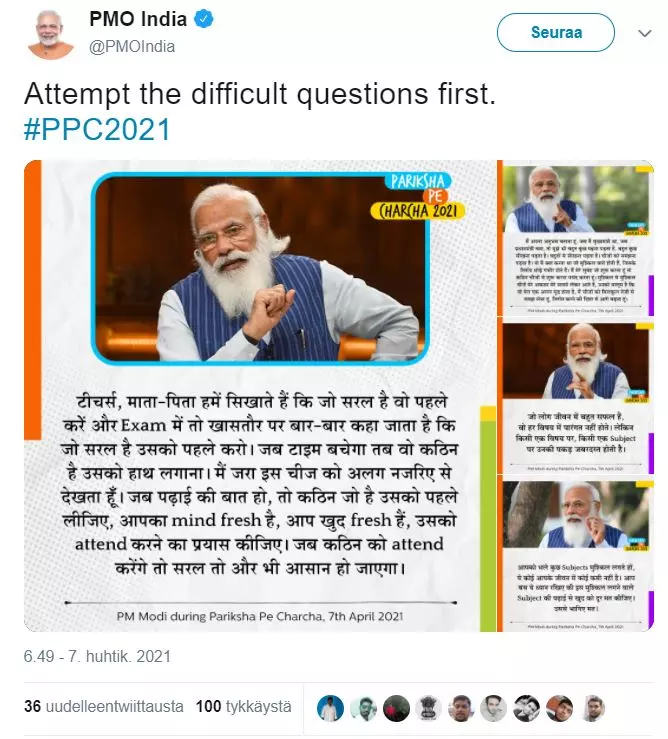Click the tweet timestamp 6.49 - 7. huhtik. 2021

pyautogui.click(x=97, y=657)
